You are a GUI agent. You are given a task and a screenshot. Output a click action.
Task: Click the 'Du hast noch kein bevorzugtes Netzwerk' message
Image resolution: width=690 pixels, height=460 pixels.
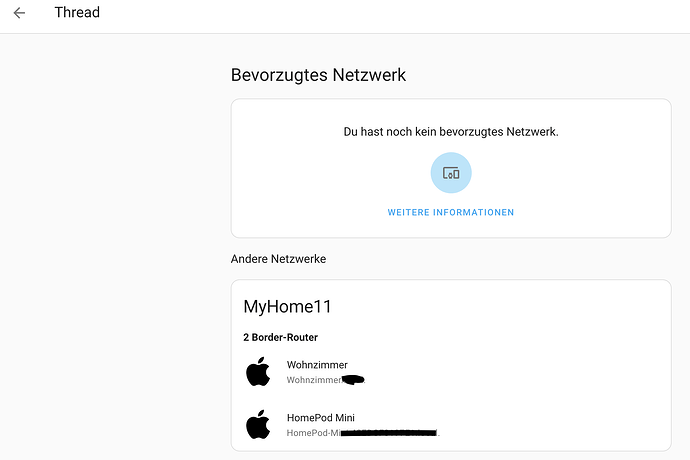pyautogui.click(x=451, y=132)
